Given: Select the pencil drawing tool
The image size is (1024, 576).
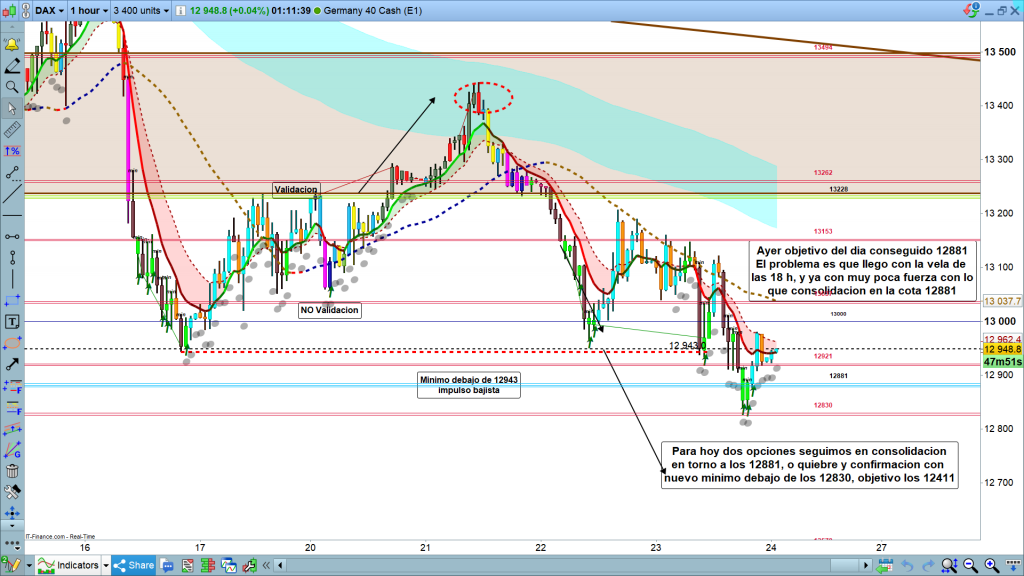Looking at the screenshot, I should (x=11, y=67).
